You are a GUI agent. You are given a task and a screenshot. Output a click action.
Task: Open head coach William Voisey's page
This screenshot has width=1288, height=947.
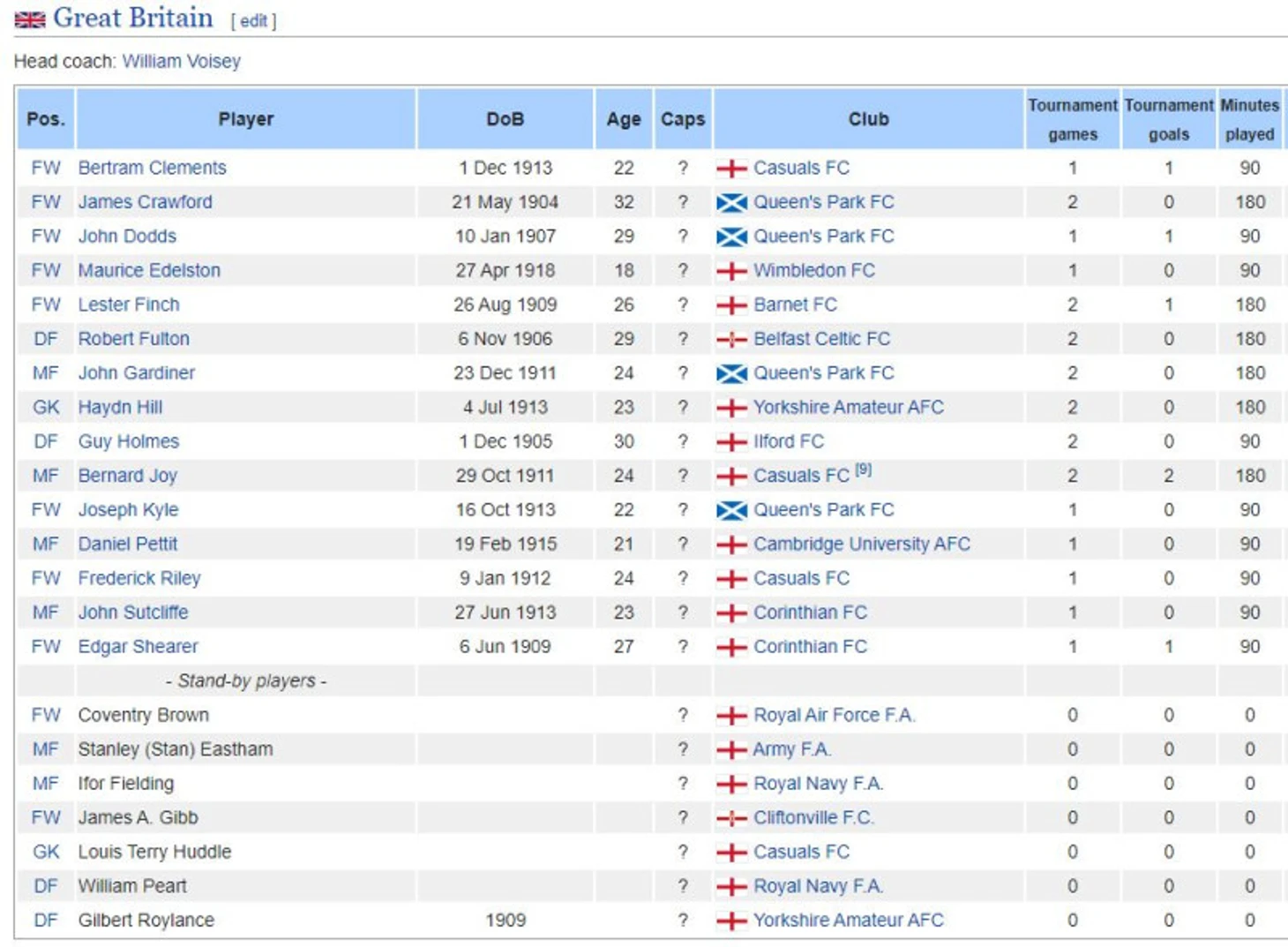click(x=181, y=61)
